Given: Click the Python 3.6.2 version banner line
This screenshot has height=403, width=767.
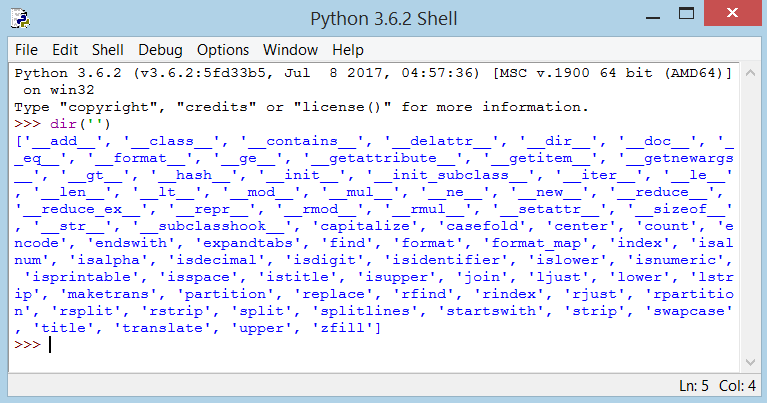Looking at the screenshot, I should click(x=373, y=73).
